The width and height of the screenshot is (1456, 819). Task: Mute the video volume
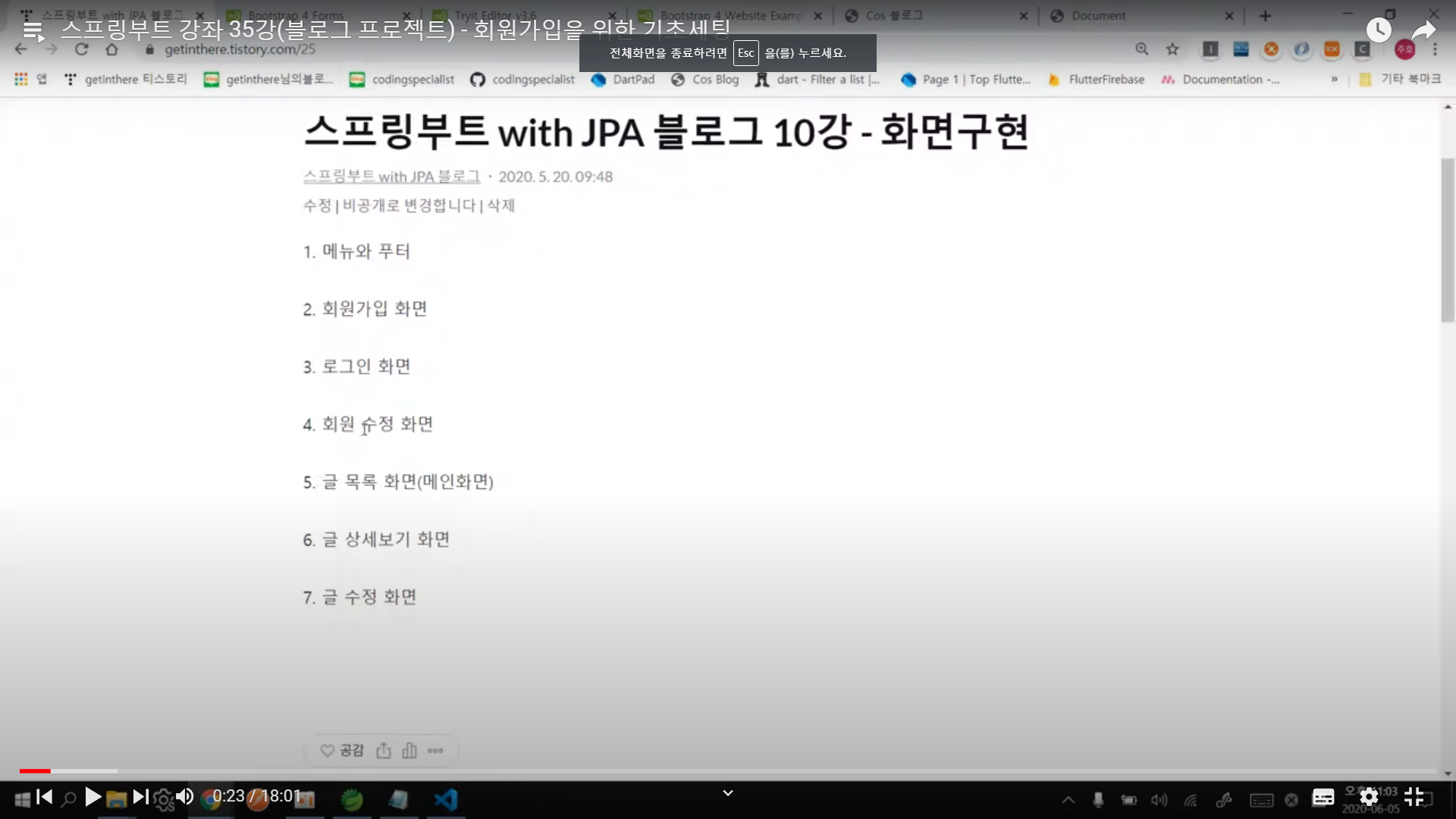(x=185, y=797)
